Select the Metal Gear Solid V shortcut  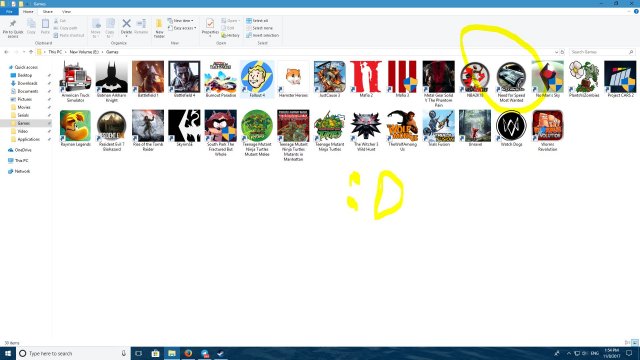438,84
